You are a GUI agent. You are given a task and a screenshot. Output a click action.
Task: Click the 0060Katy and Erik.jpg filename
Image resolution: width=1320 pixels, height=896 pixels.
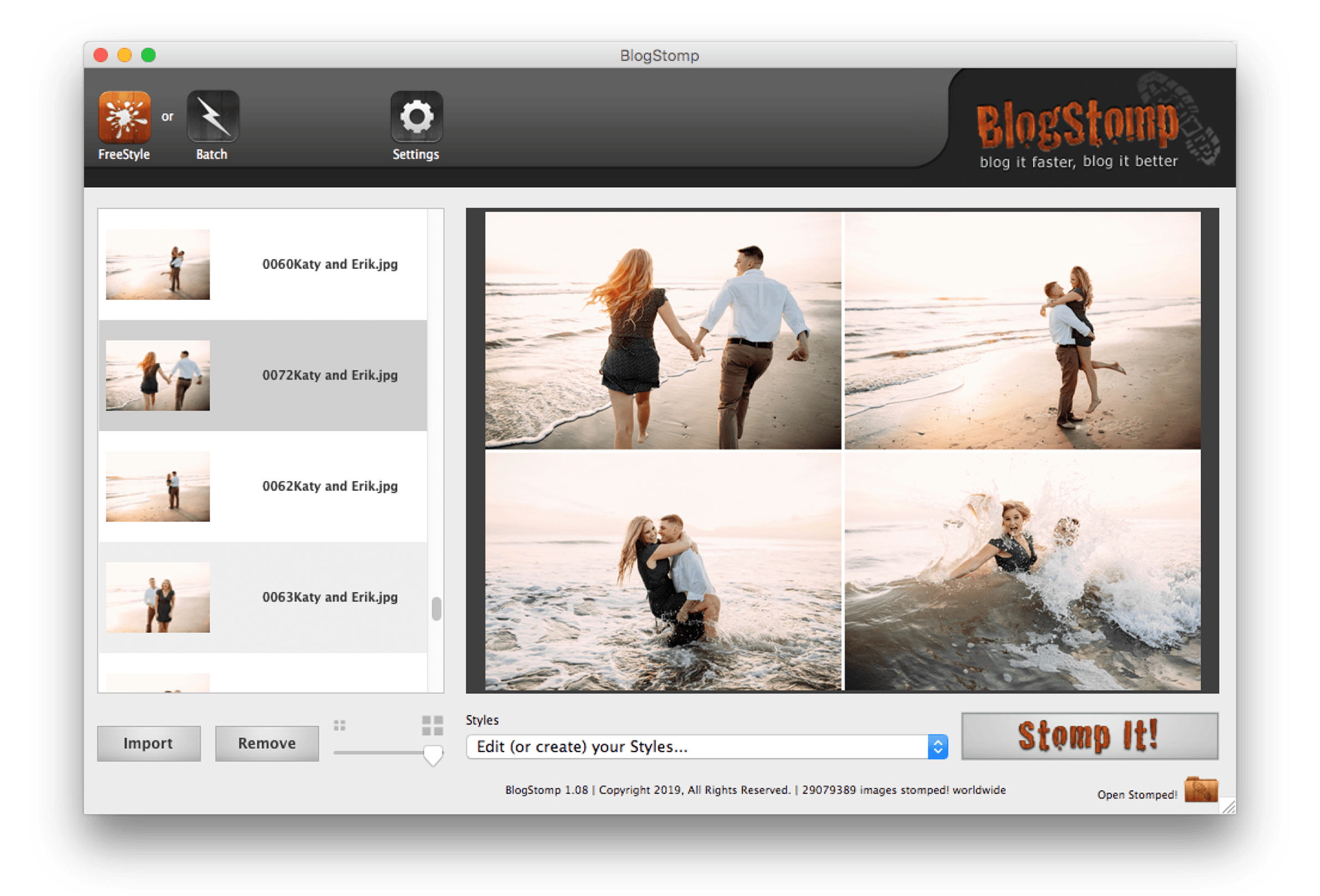click(x=330, y=264)
